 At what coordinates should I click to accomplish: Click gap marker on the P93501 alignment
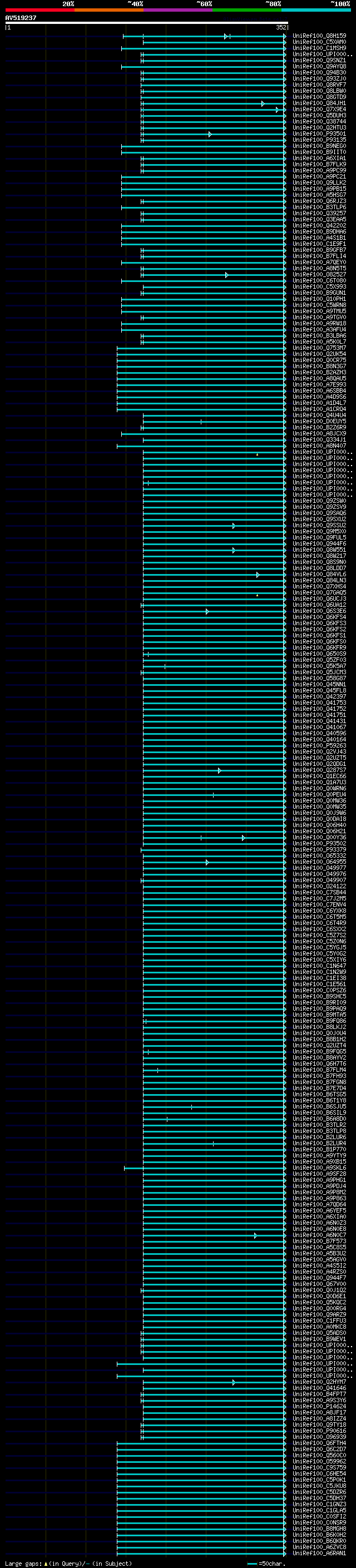tap(210, 135)
